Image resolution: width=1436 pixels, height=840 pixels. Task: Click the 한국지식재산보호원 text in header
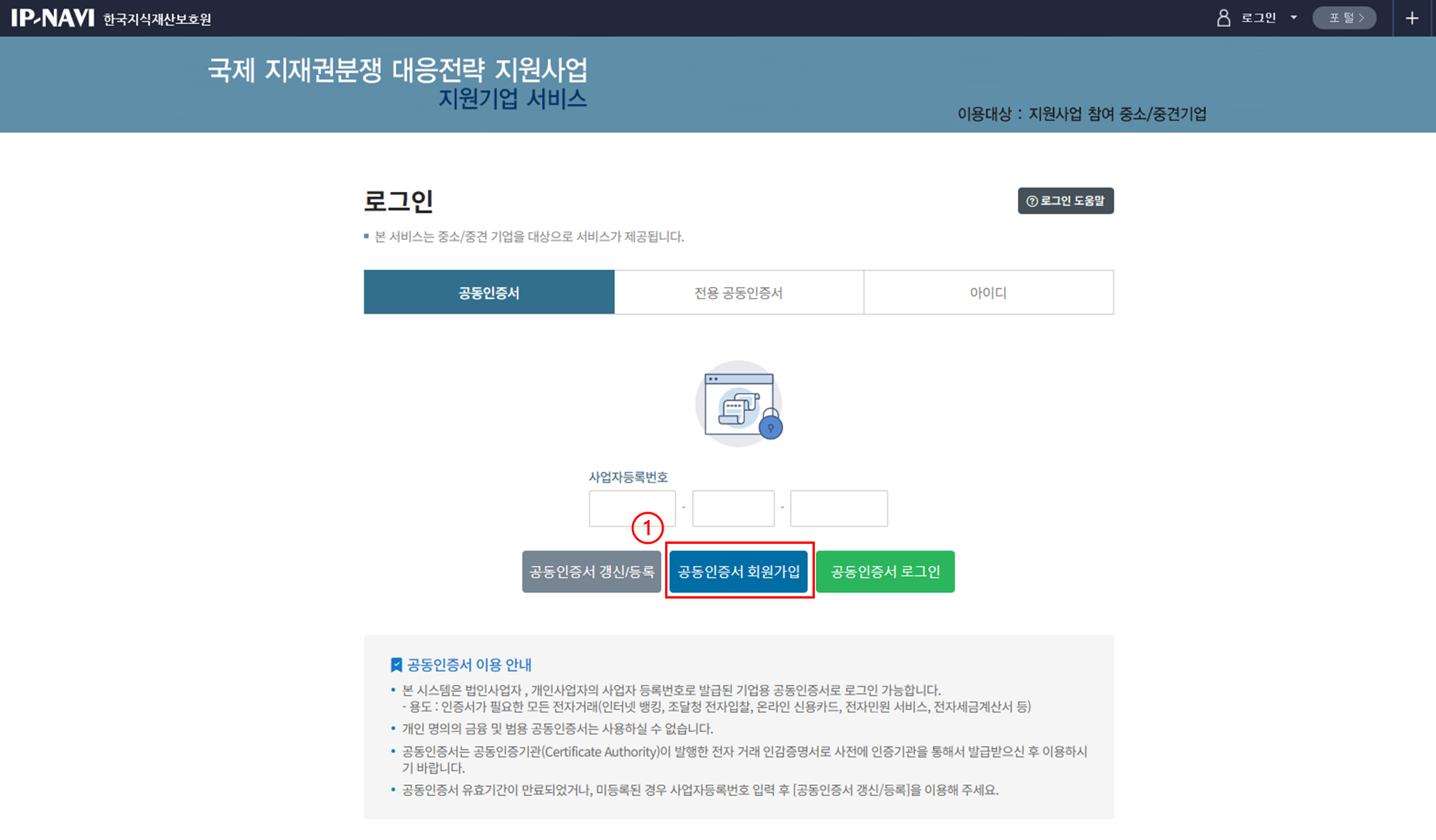click(x=157, y=19)
